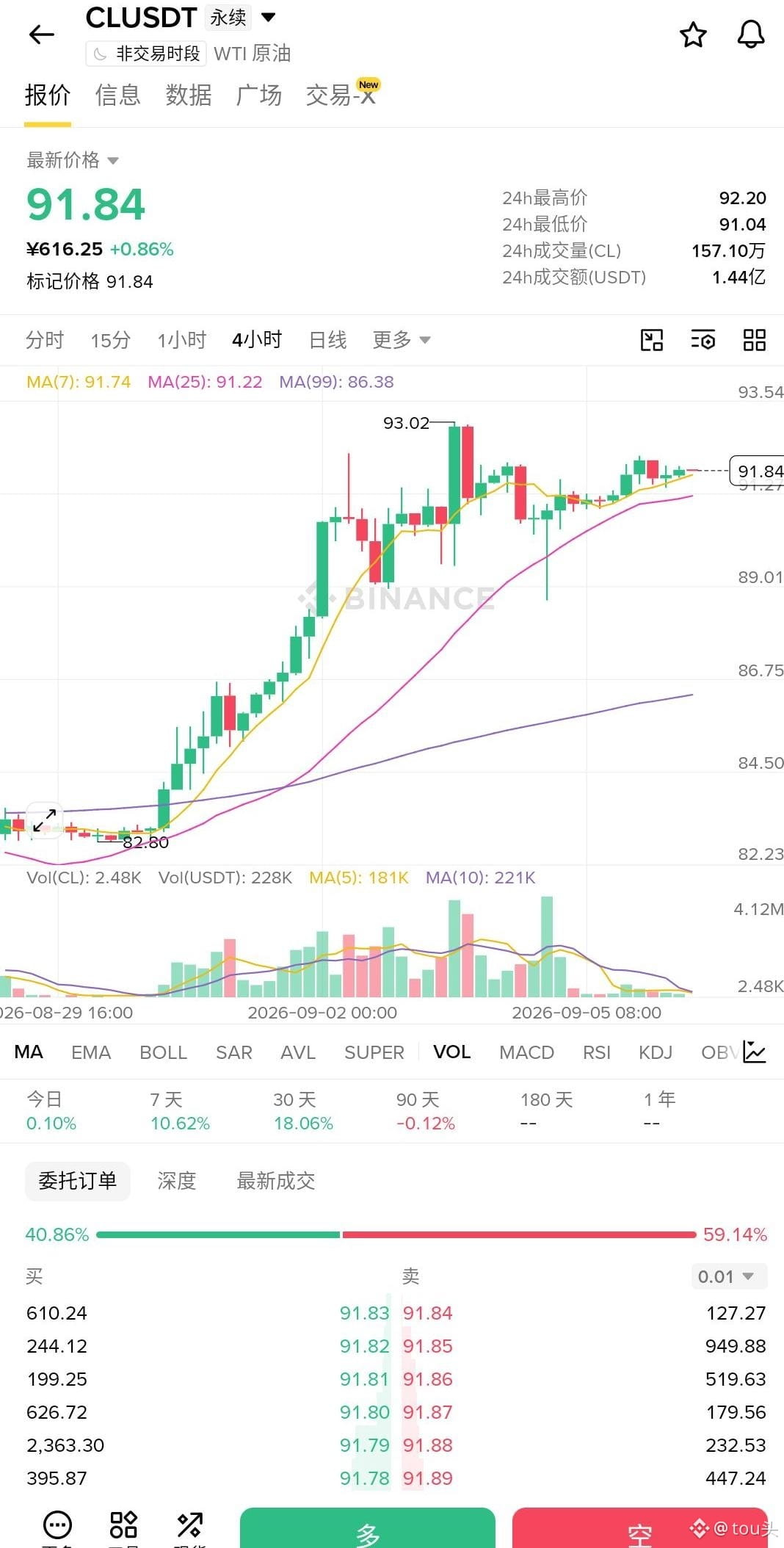Open price alert bell icon
This screenshot has width=784, height=1548.
point(751,35)
